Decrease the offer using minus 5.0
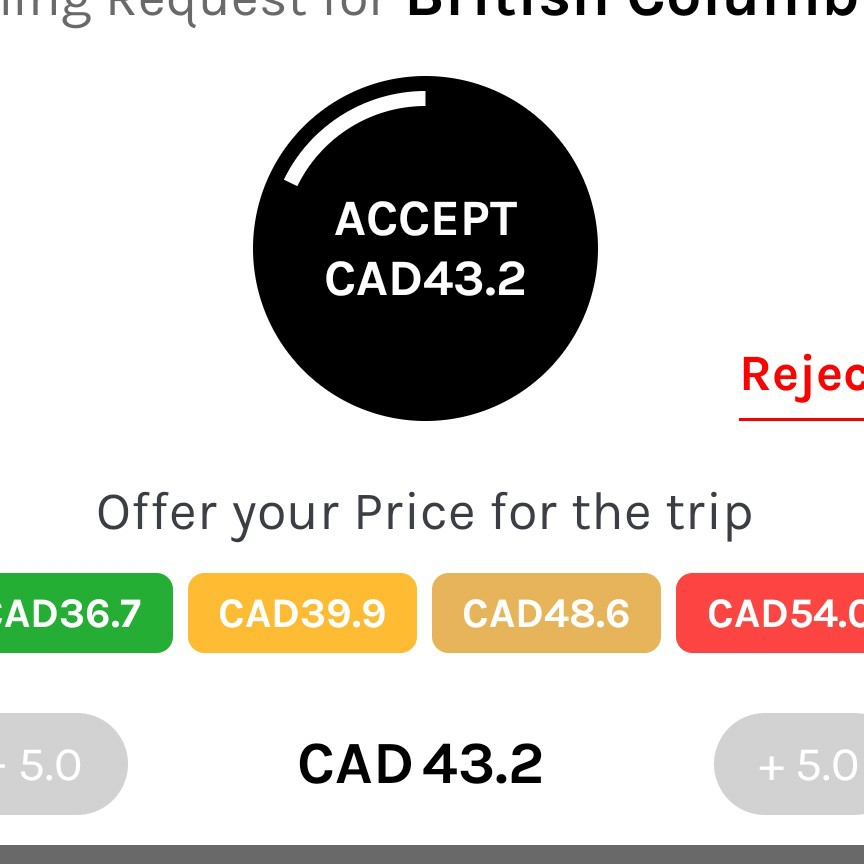Screen dimensions: 864x864 [x=61, y=764]
